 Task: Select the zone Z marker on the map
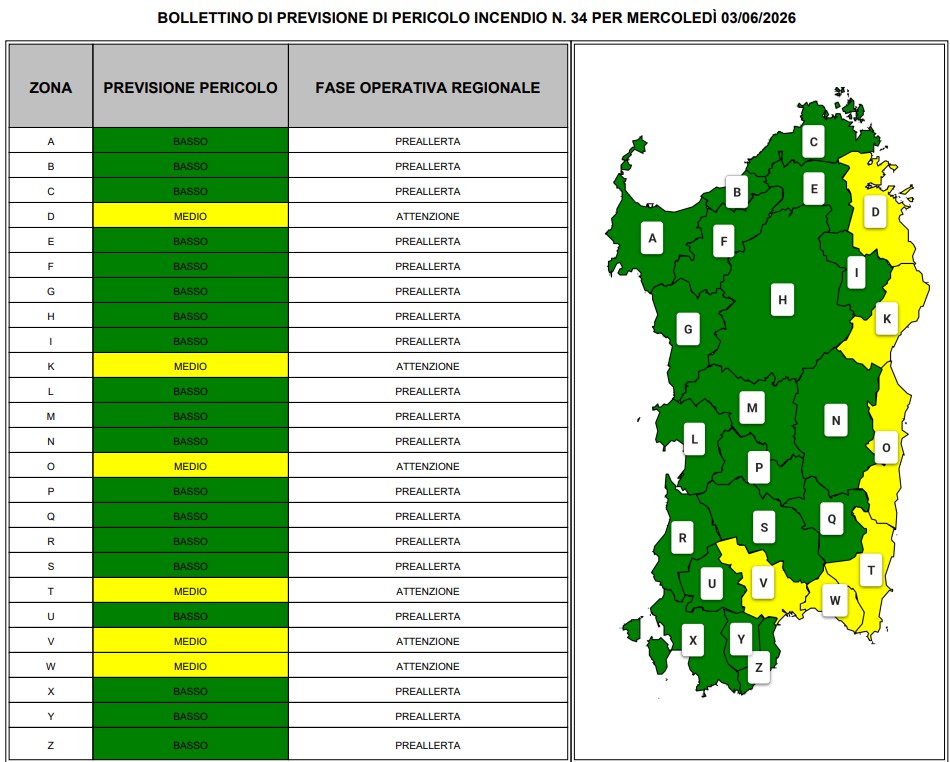[x=759, y=668]
